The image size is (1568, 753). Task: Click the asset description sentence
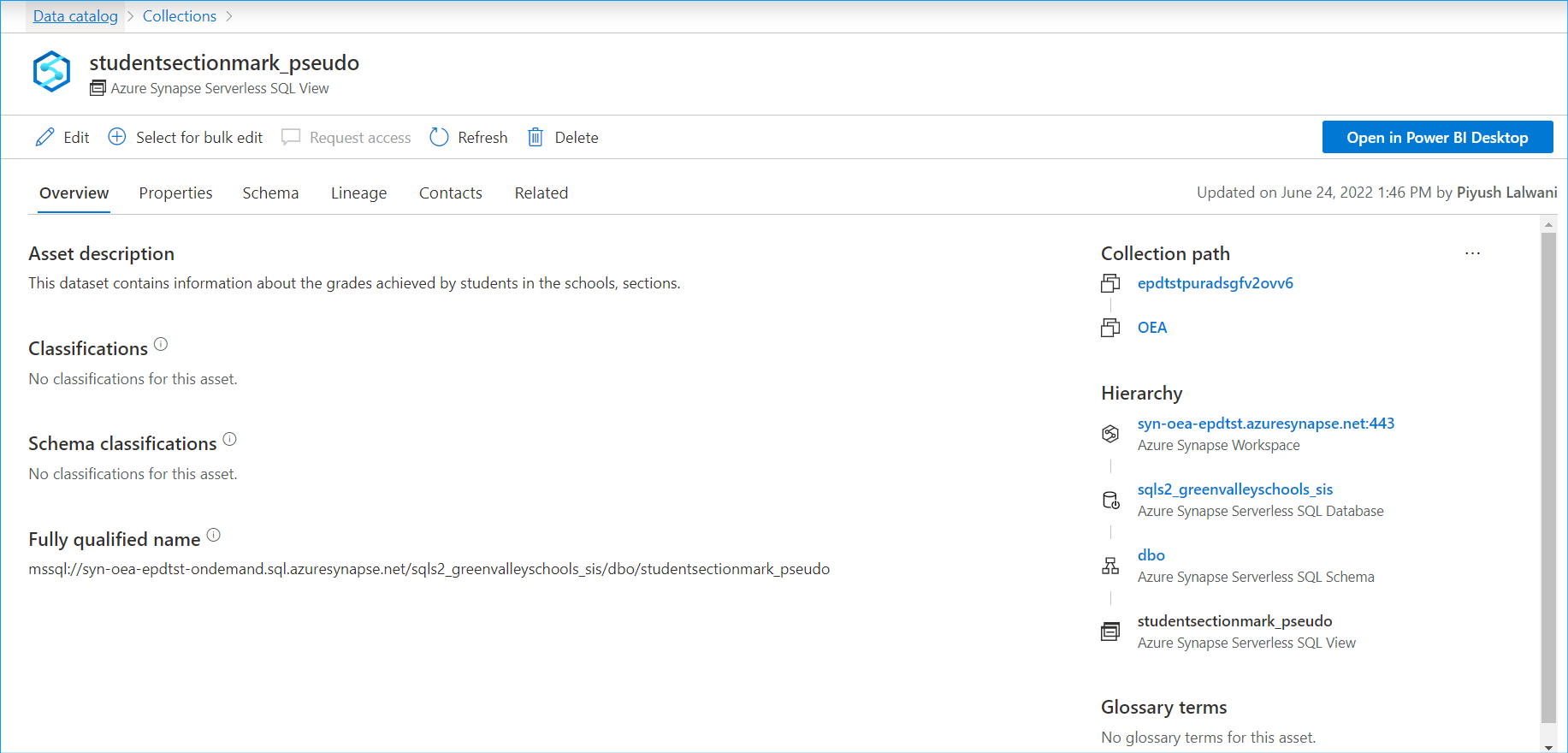[354, 283]
